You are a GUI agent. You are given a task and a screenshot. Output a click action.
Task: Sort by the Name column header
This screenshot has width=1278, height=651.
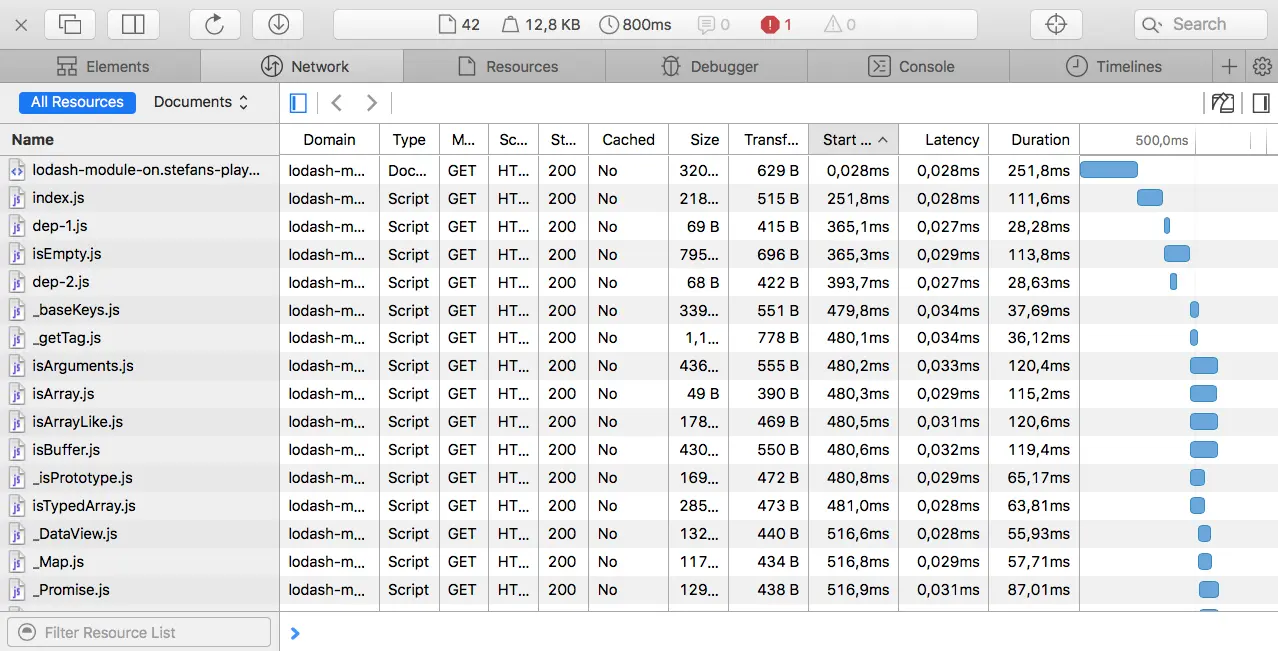pos(140,140)
